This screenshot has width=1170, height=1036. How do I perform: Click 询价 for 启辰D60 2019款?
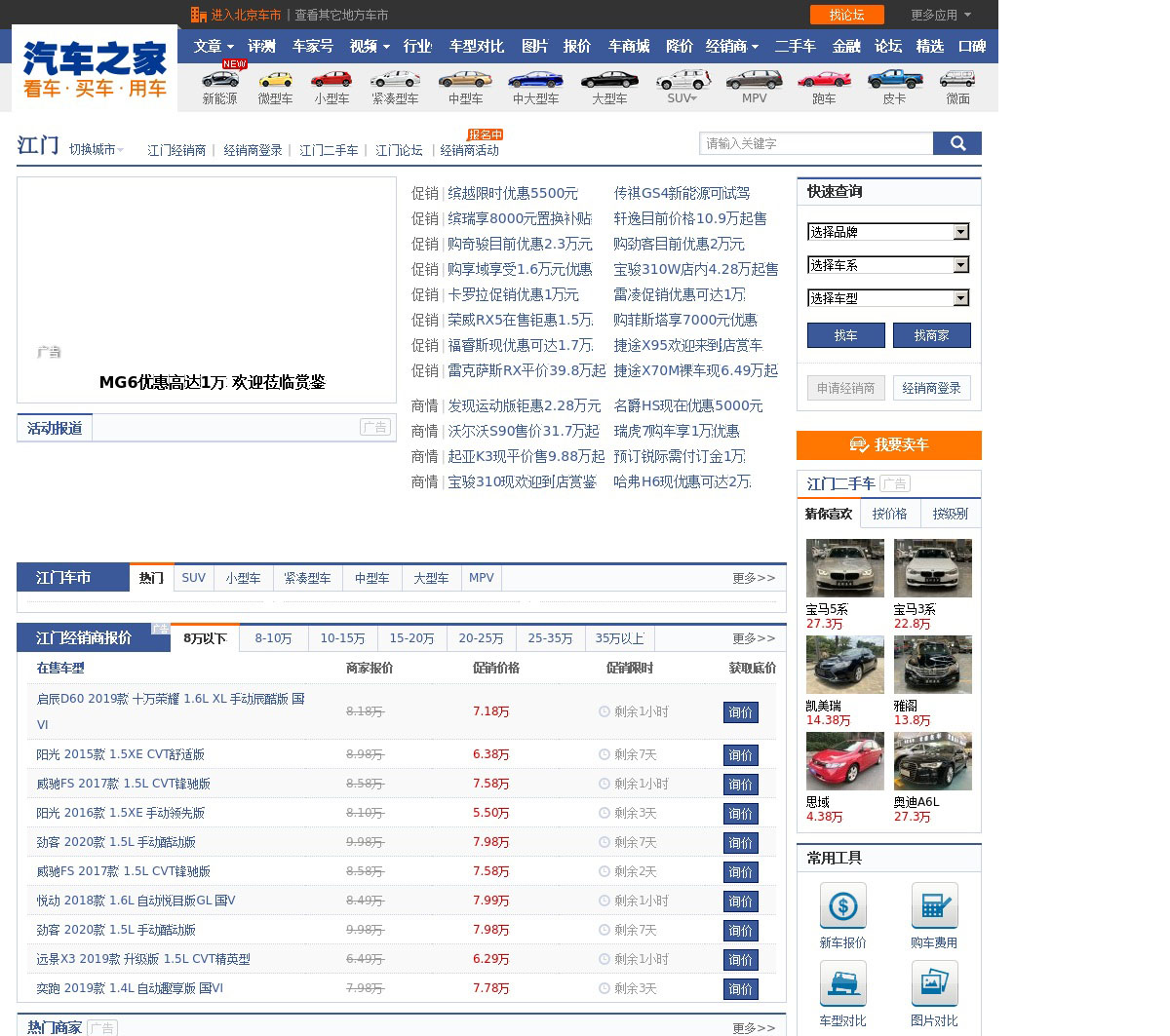tap(740, 712)
